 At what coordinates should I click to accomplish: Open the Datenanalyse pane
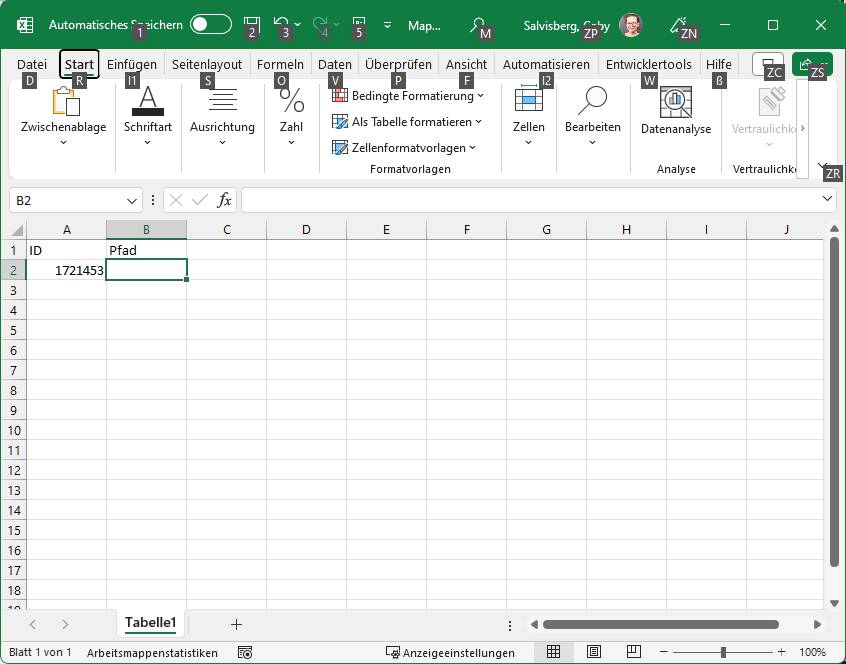[675, 110]
